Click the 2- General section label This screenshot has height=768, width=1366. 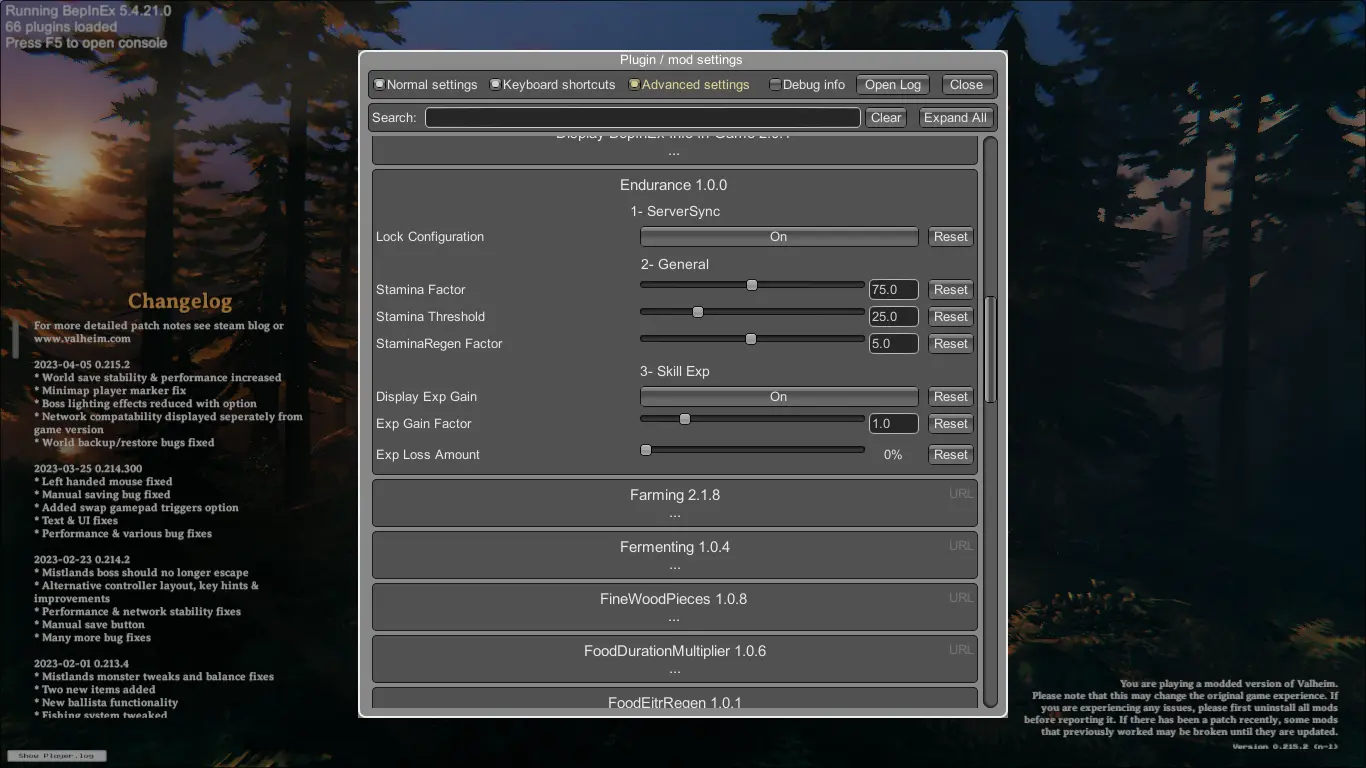(x=675, y=265)
